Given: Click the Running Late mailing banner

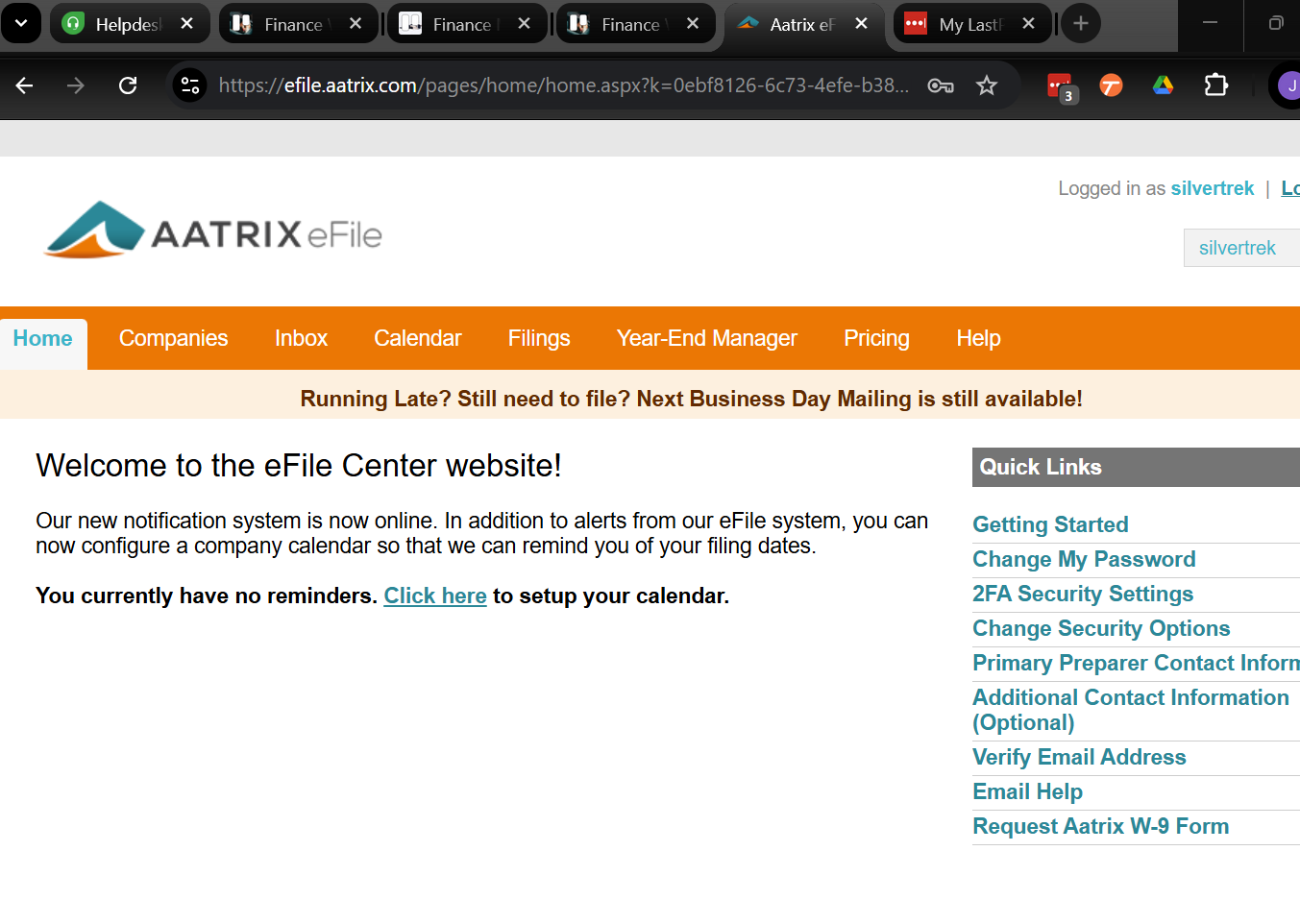Looking at the screenshot, I should coord(691,399).
